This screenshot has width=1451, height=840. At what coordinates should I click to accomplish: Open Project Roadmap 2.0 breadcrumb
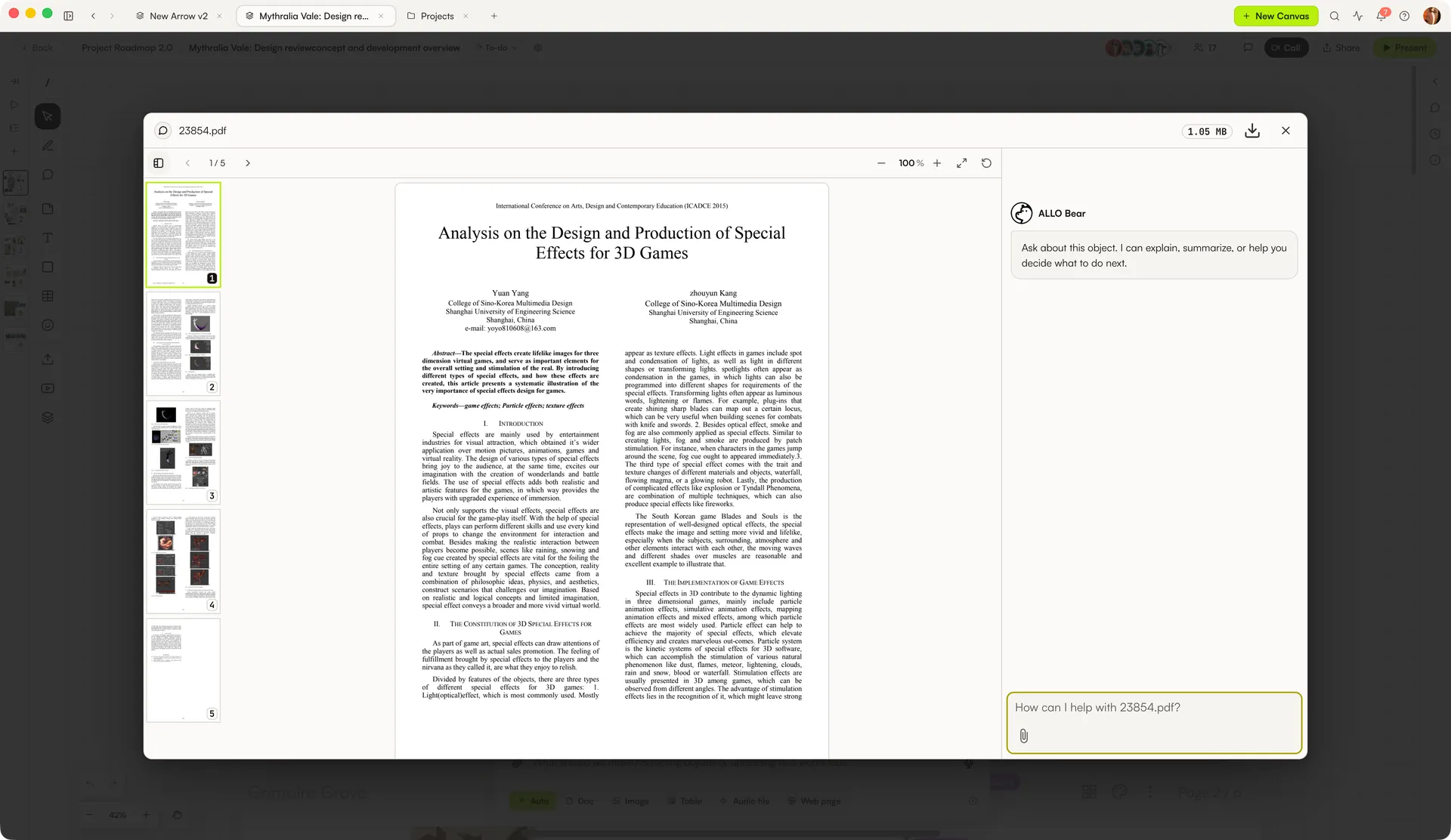coord(127,48)
